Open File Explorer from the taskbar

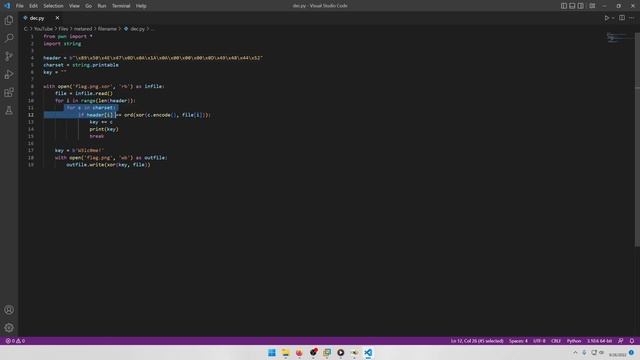[285, 353]
